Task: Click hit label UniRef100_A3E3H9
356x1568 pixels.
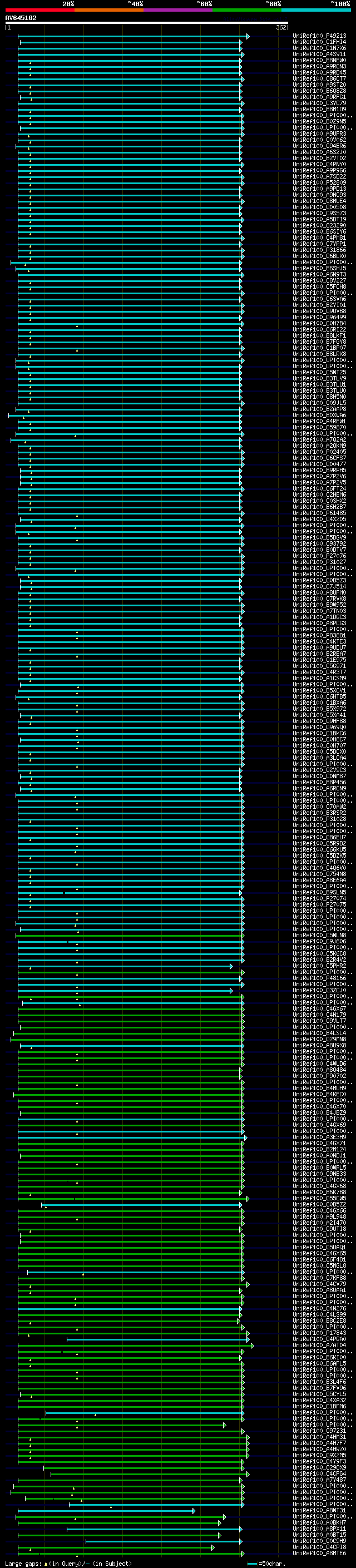Action: [319, 1137]
